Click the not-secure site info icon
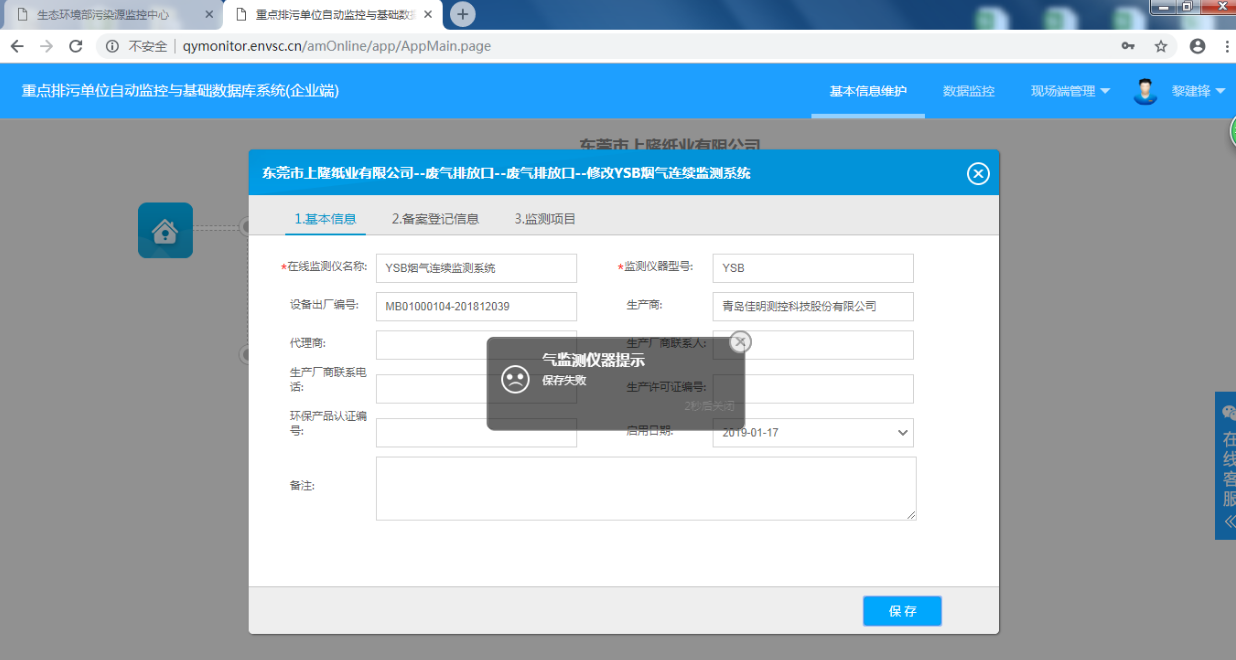This screenshot has height=660, width=1236. click(x=112, y=46)
